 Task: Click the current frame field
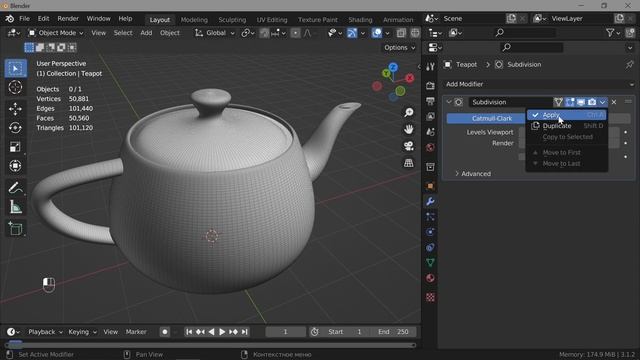click(285, 332)
